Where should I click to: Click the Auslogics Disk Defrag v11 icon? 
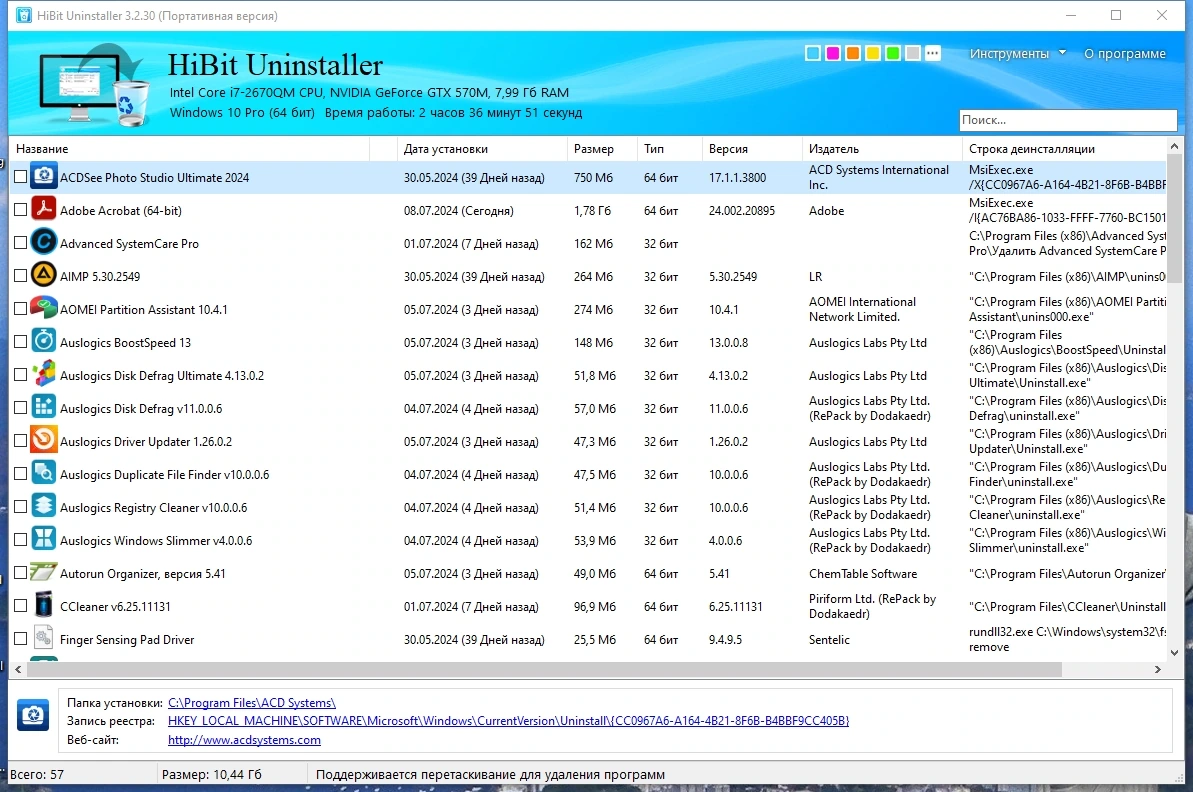pyautogui.click(x=43, y=408)
